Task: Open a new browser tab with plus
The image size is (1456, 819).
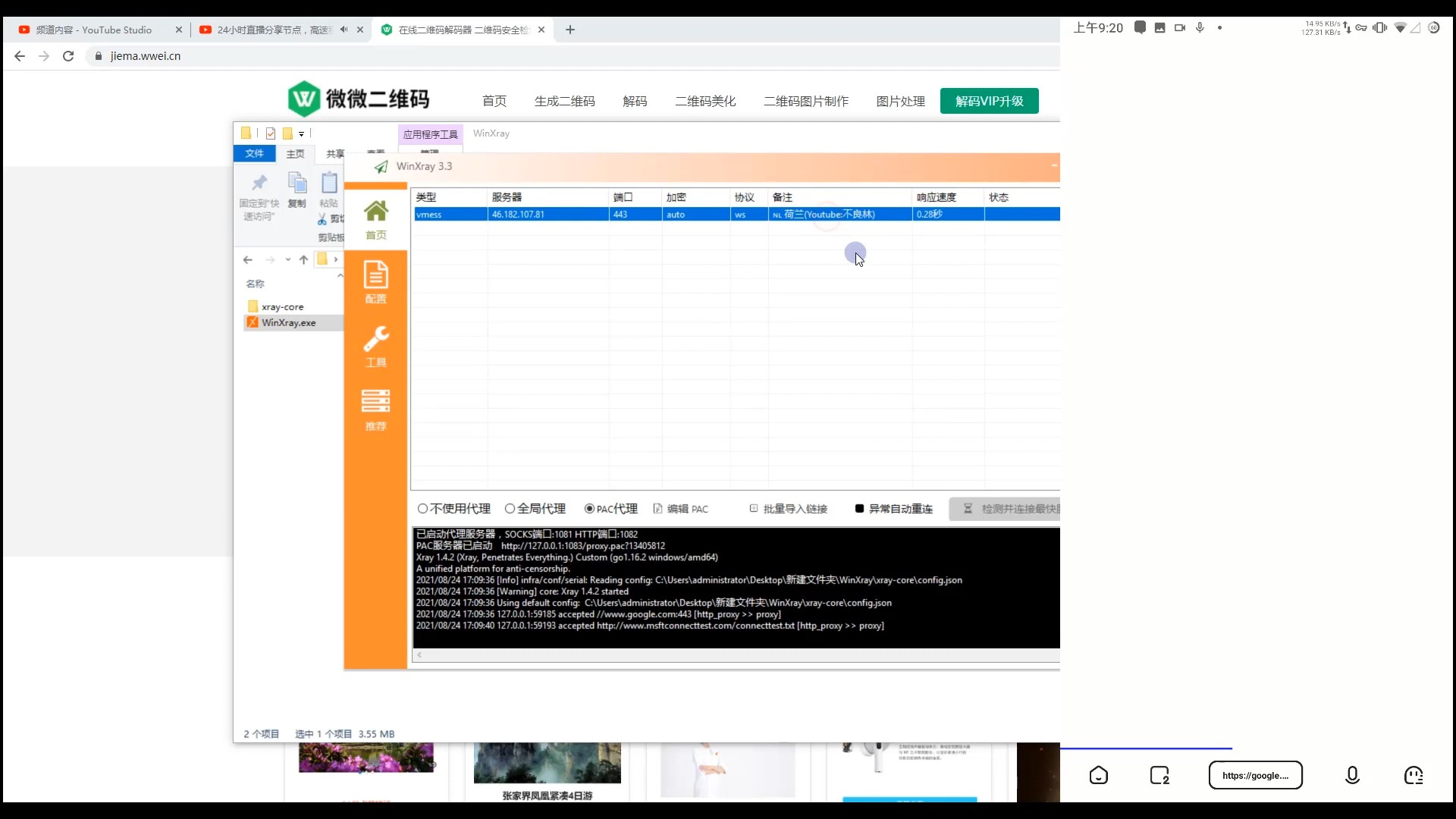Action: point(570,30)
